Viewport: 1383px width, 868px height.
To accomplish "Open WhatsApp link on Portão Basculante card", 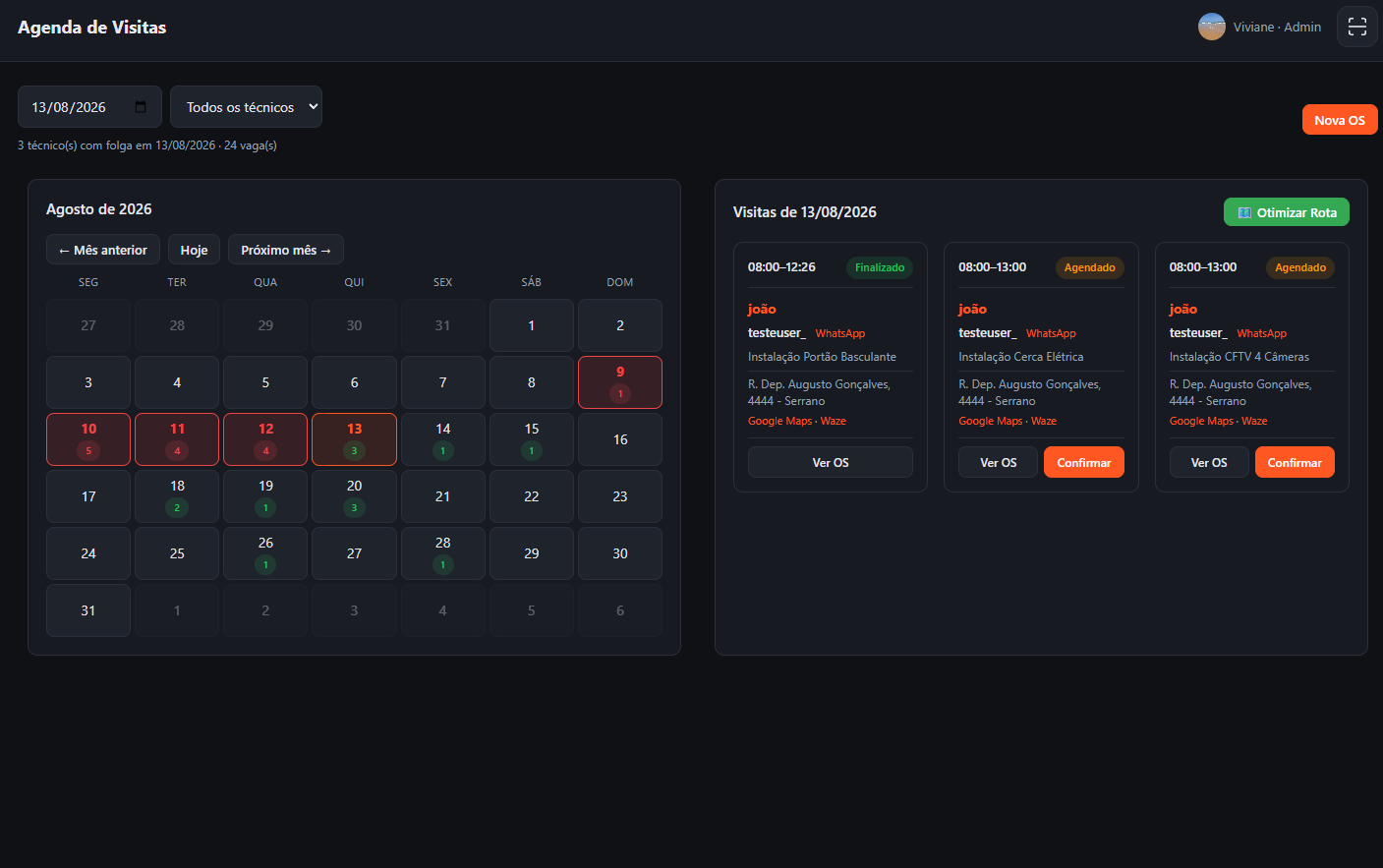I will click(x=840, y=333).
